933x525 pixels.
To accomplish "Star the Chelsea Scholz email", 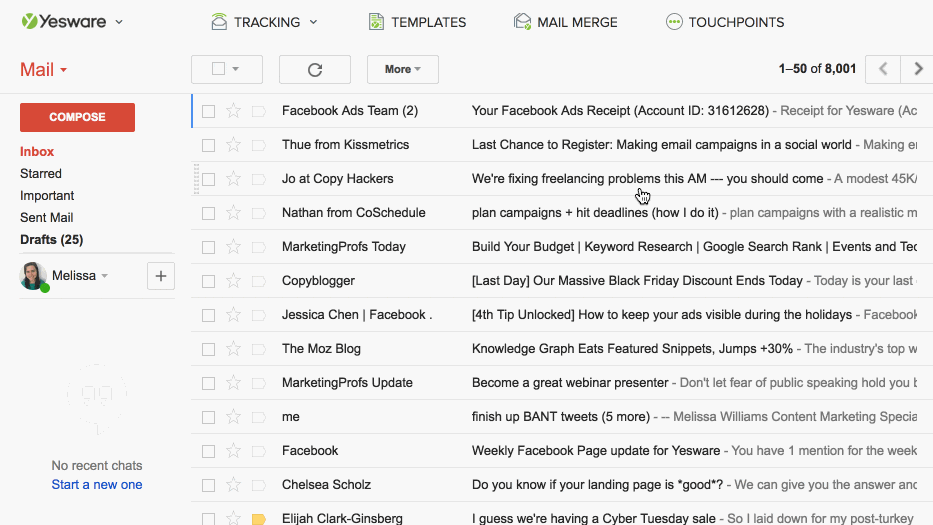I will pyautogui.click(x=233, y=484).
